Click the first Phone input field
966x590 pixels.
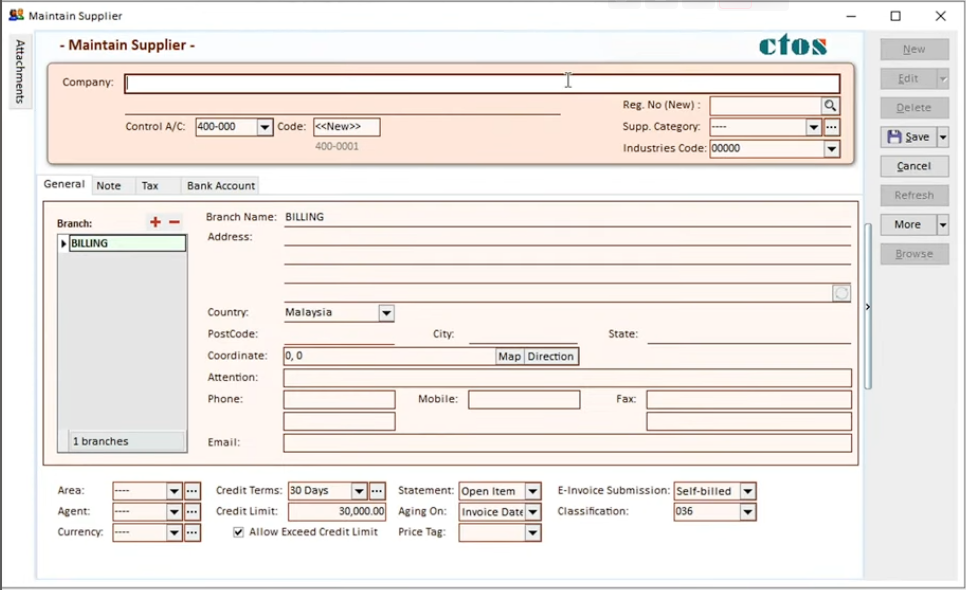tap(339, 400)
